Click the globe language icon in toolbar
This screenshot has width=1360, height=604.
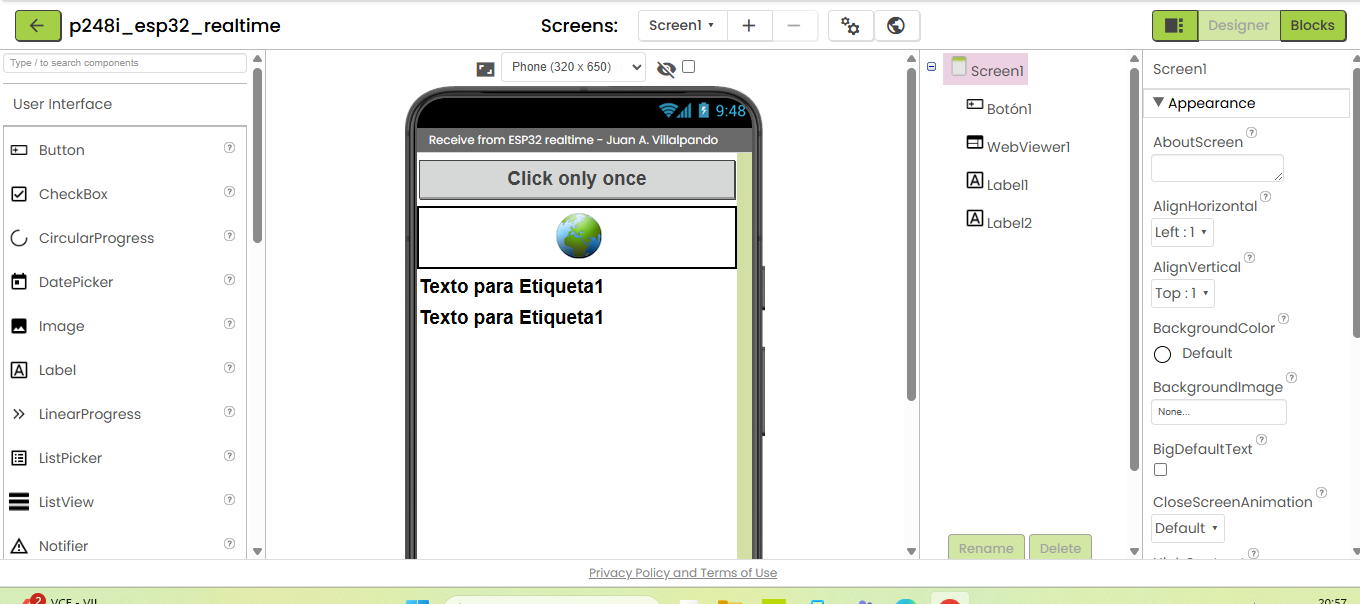897,26
